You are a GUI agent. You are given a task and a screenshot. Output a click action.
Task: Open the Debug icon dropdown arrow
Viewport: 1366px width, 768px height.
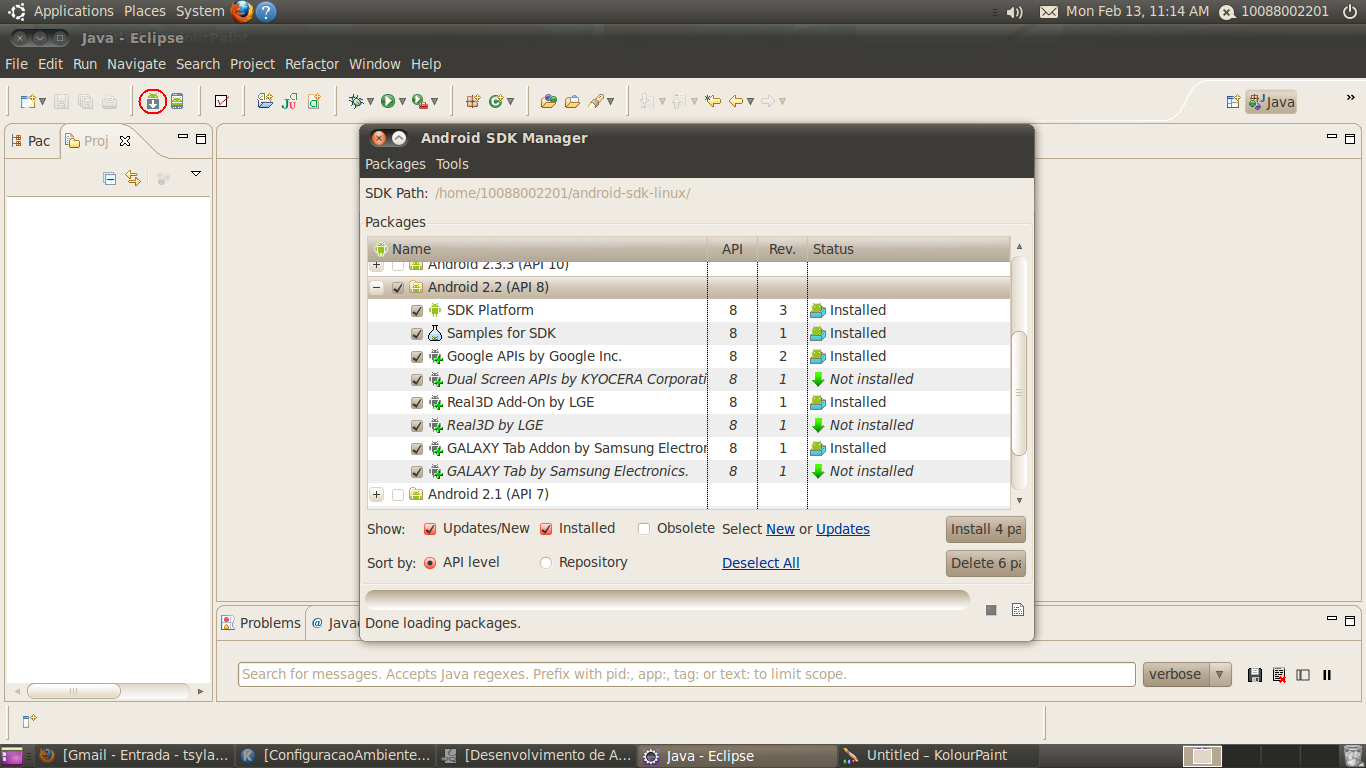370,102
